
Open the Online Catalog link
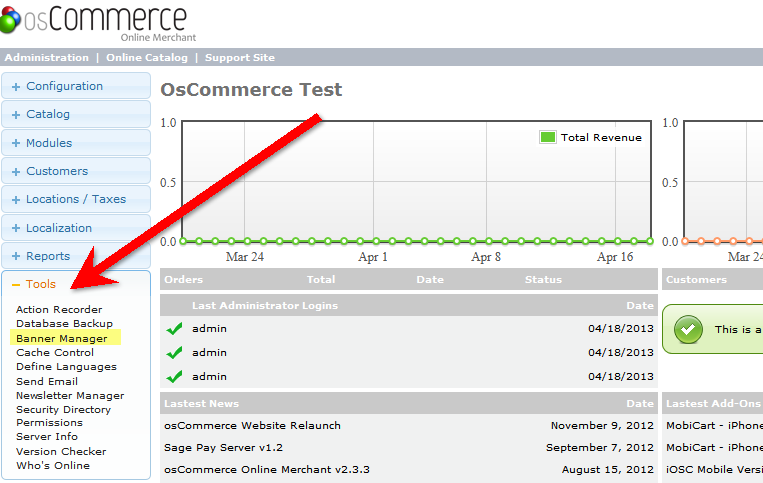point(147,57)
